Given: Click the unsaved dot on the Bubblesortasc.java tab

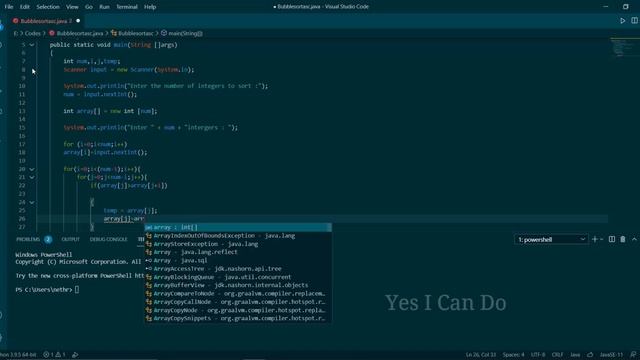Looking at the screenshot, I should coord(78,21).
